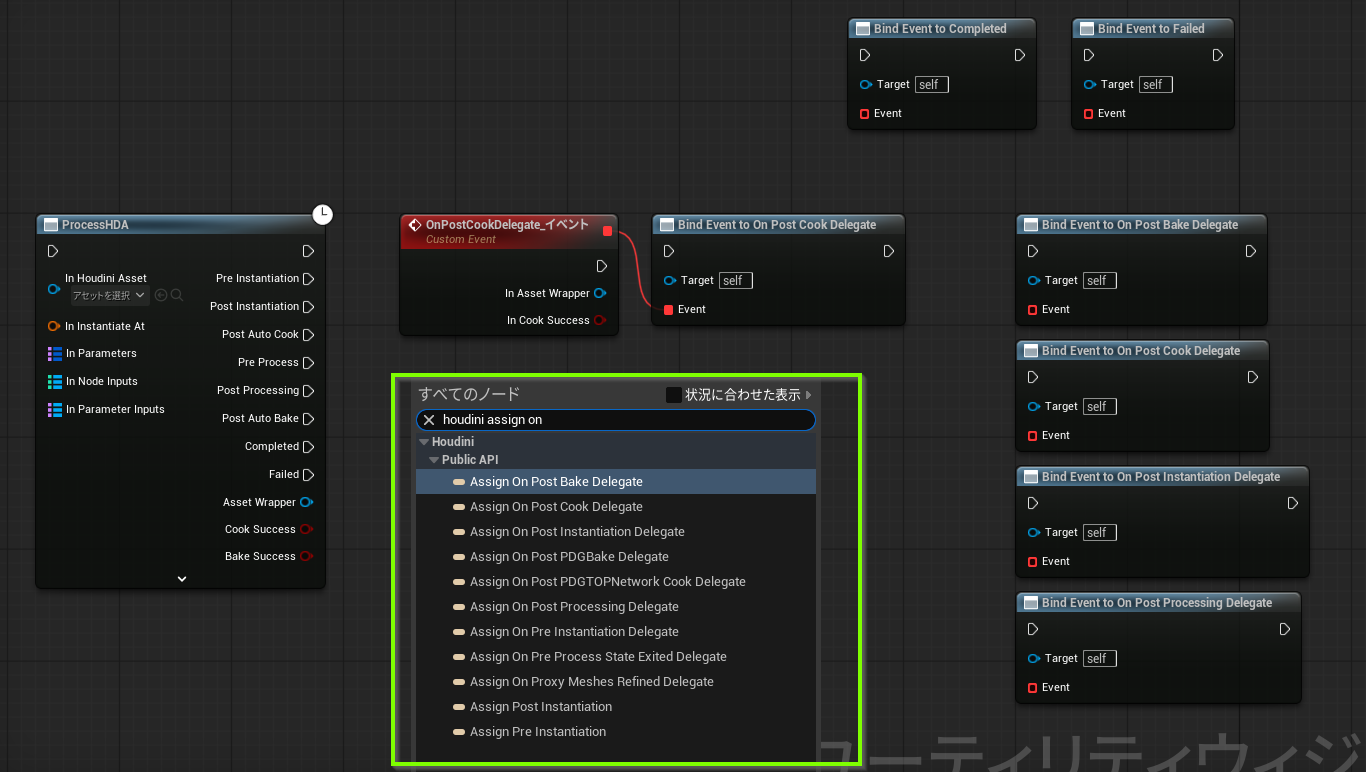Image resolution: width=1366 pixels, height=772 pixels.
Task: Select Assign On Post Cook Delegate
Action: pos(616,507)
